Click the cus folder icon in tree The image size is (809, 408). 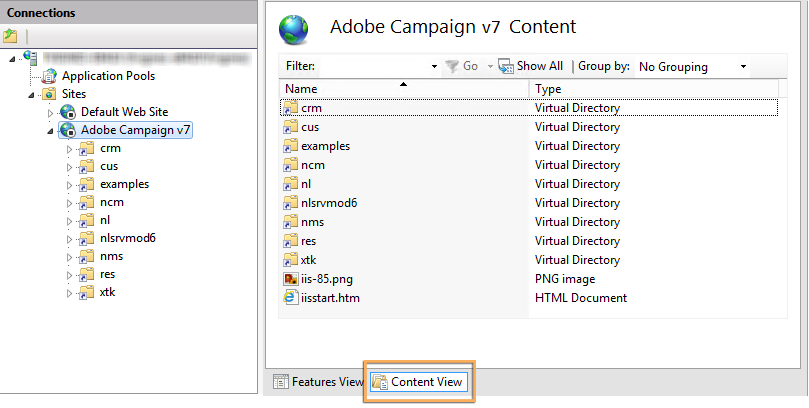(86, 167)
